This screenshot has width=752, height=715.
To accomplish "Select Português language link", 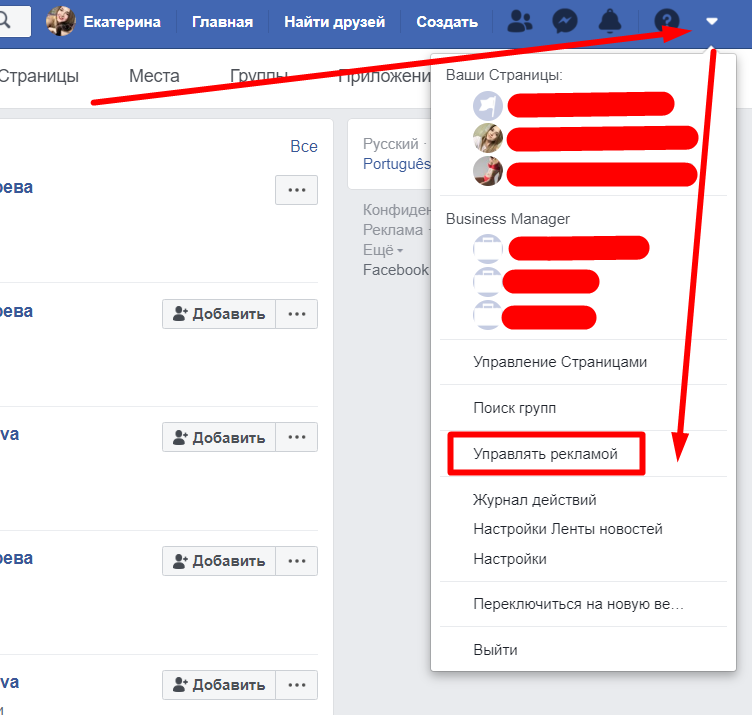I will pyautogui.click(x=397, y=164).
